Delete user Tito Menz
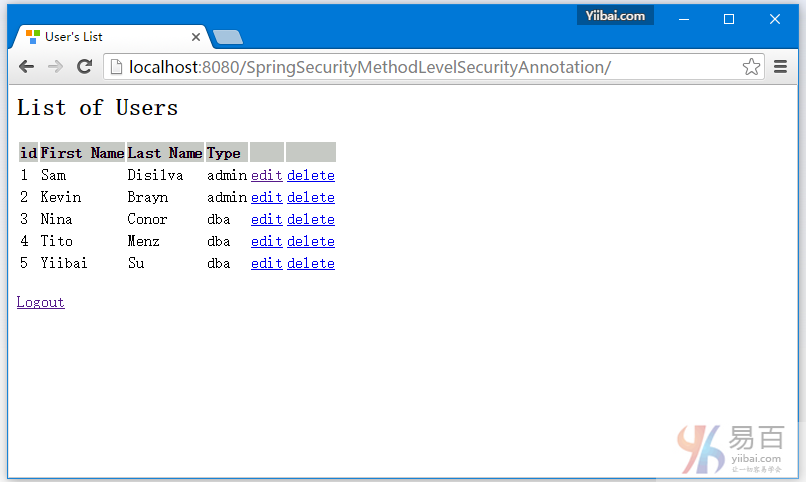 (311, 242)
